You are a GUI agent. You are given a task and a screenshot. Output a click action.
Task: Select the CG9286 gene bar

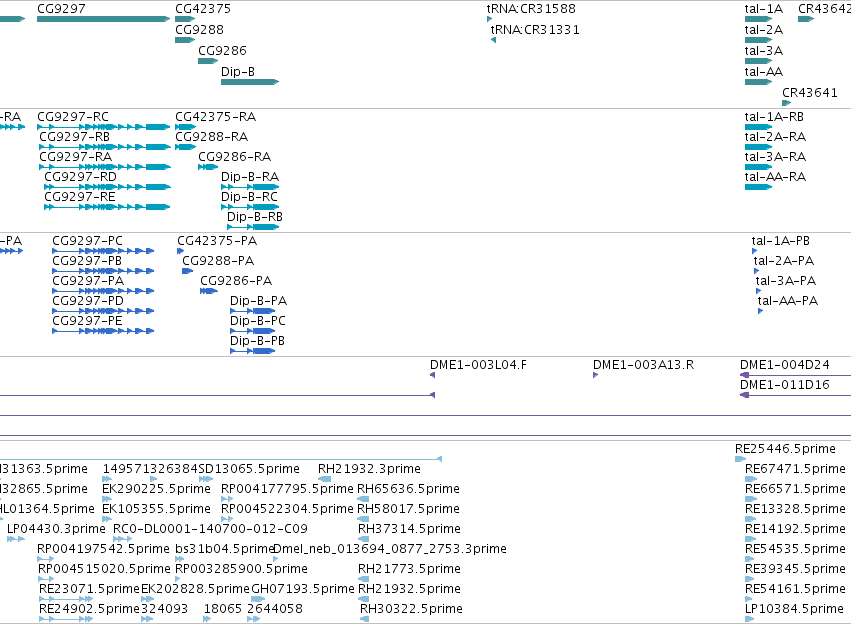[208, 61]
